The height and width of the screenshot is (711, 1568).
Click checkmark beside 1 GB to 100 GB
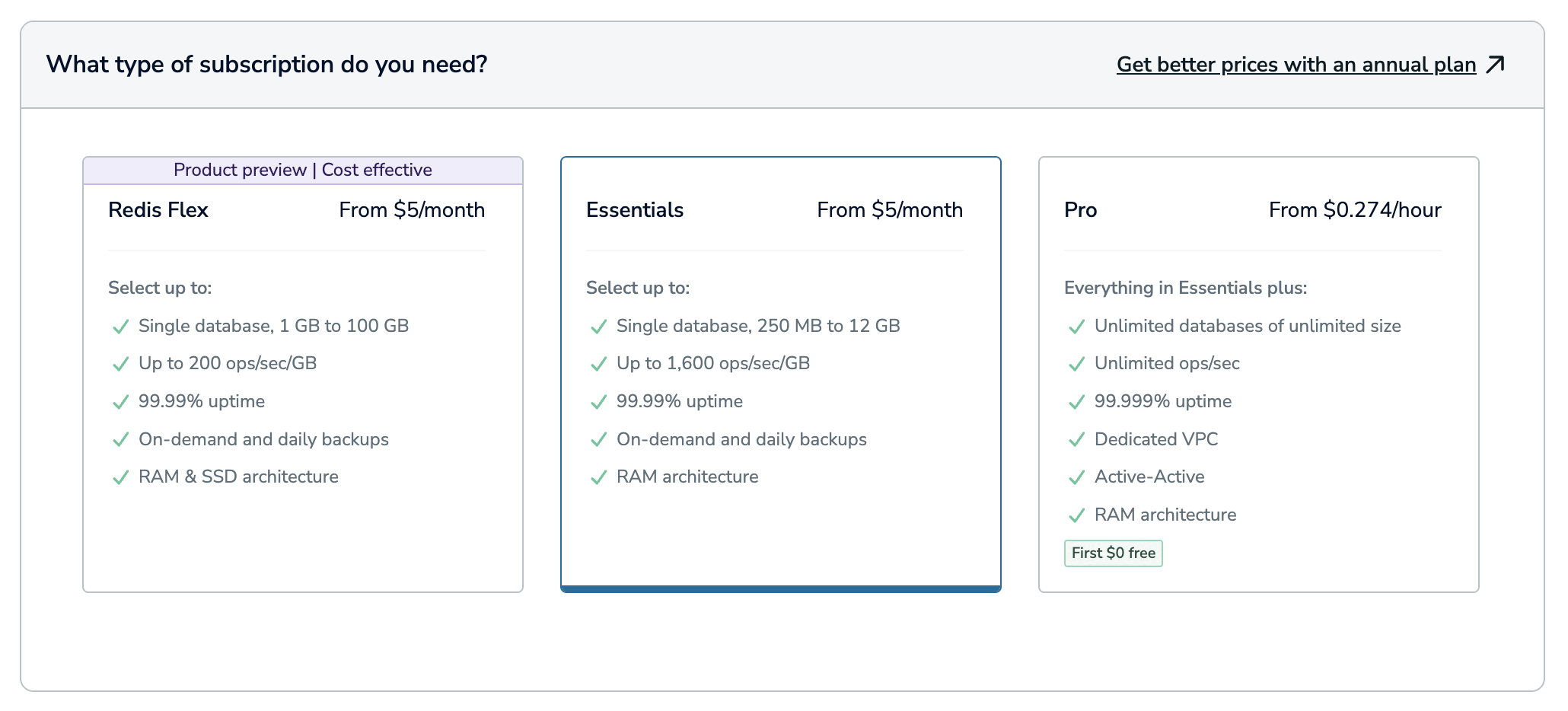[120, 327]
